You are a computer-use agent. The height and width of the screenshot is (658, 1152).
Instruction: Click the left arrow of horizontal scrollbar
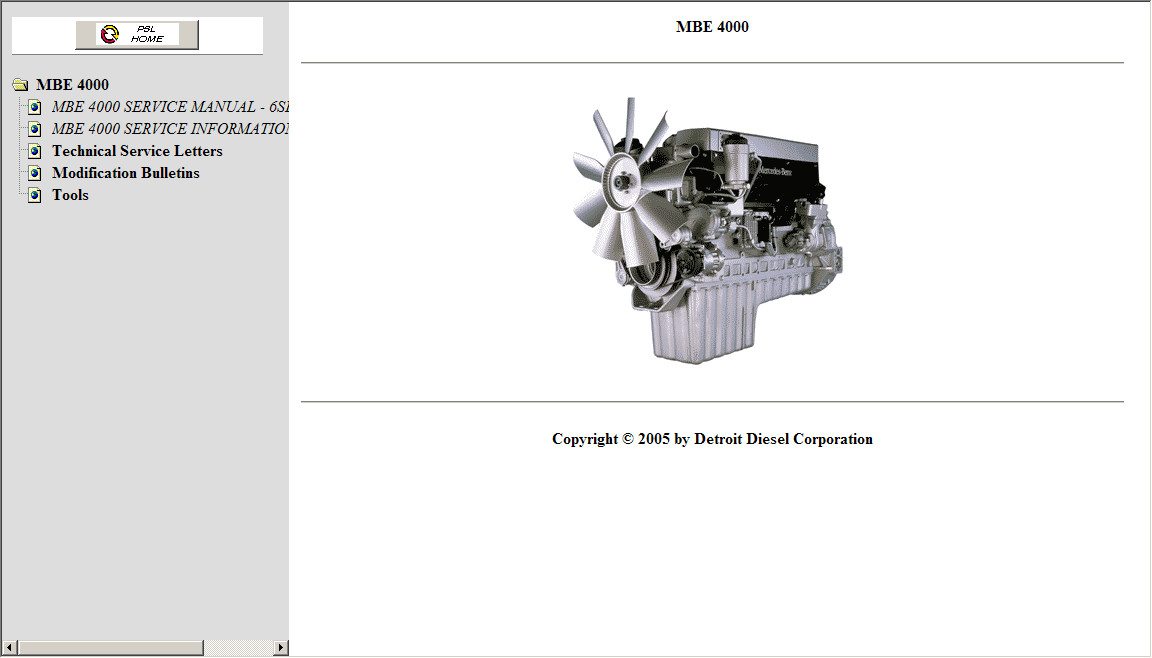pos(9,648)
